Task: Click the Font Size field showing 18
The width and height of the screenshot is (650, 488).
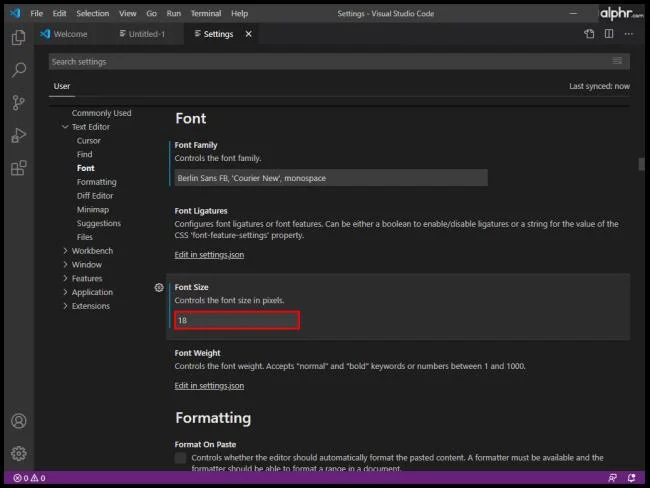Action: (x=237, y=320)
